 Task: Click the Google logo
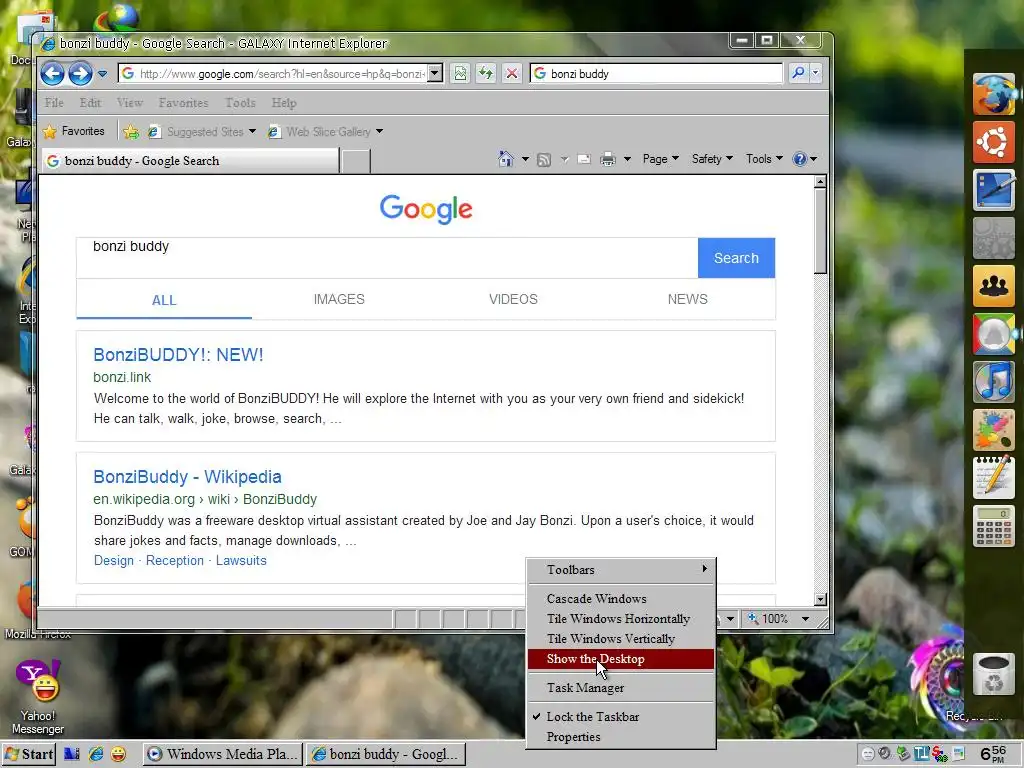click(x=426, y=209)
